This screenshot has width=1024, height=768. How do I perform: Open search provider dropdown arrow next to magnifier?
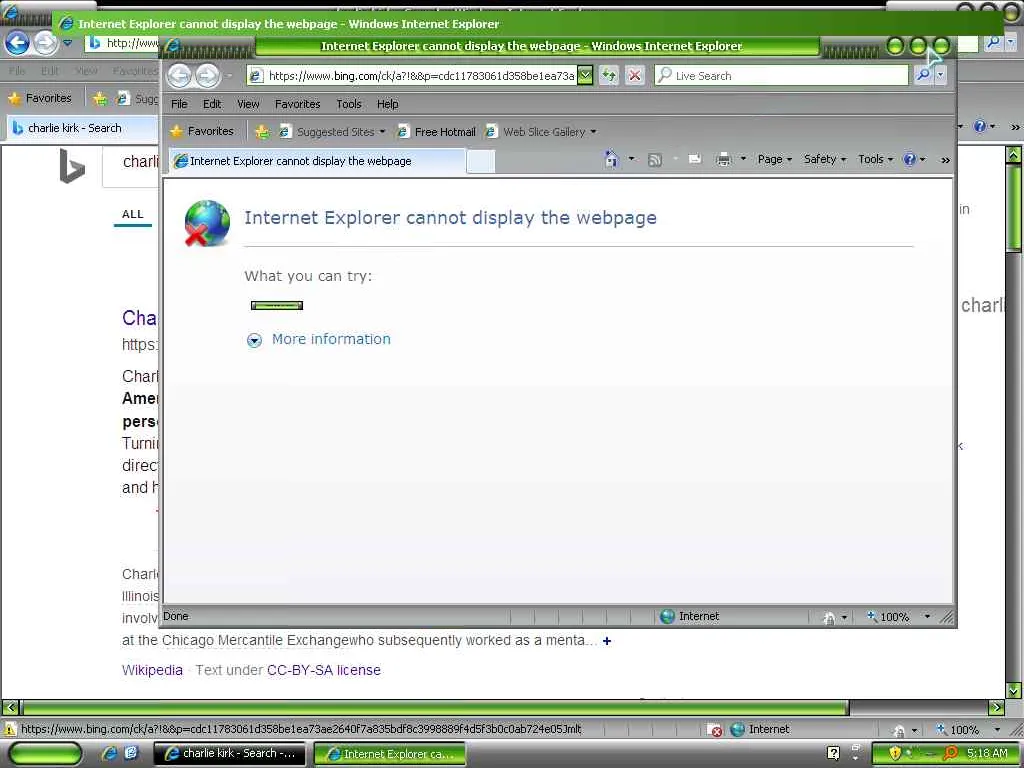tap(940, 75)
